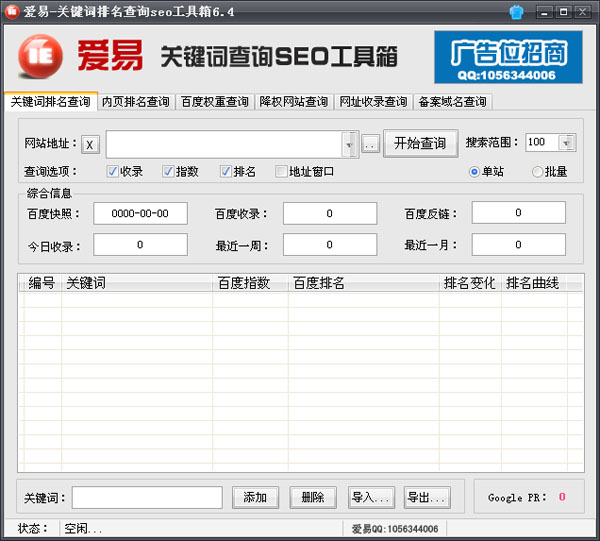This screenshot has width=600, height=541.
Task: Enable the 地址窗口 checkbox
Action: tap(281, 171)
